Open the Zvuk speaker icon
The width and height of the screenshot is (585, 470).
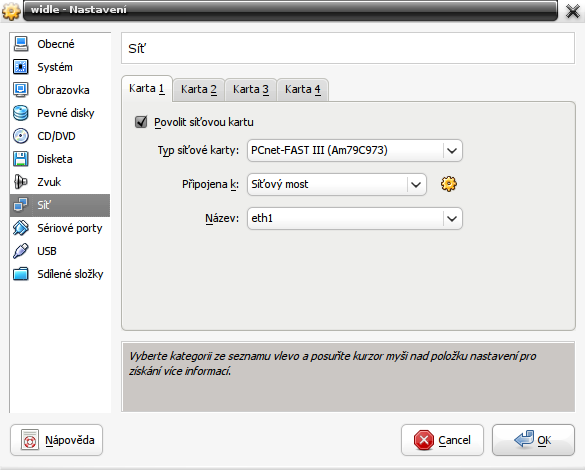(x=21, y=182)
